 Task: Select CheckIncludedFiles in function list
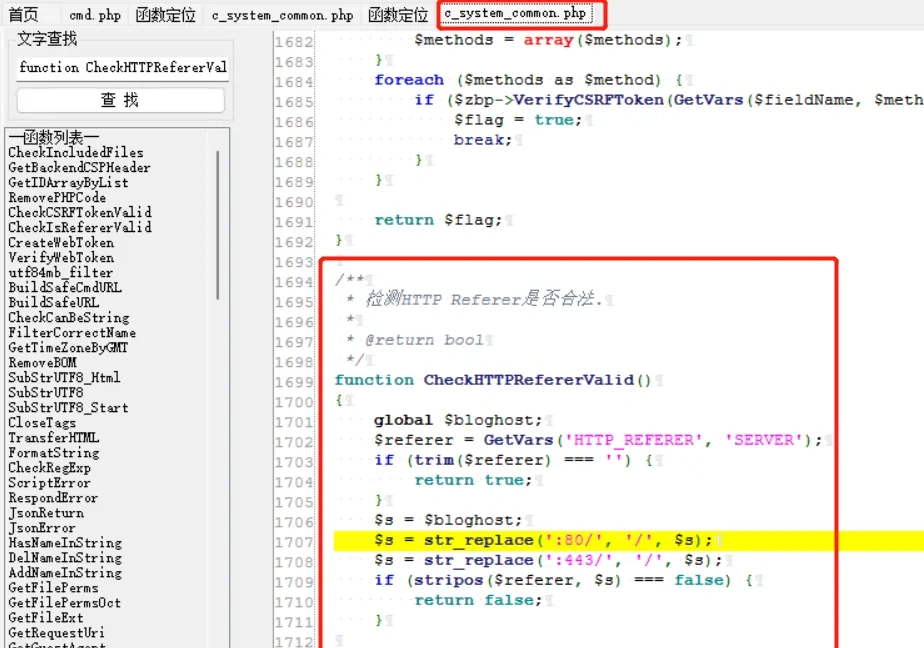tap(75, 153)
